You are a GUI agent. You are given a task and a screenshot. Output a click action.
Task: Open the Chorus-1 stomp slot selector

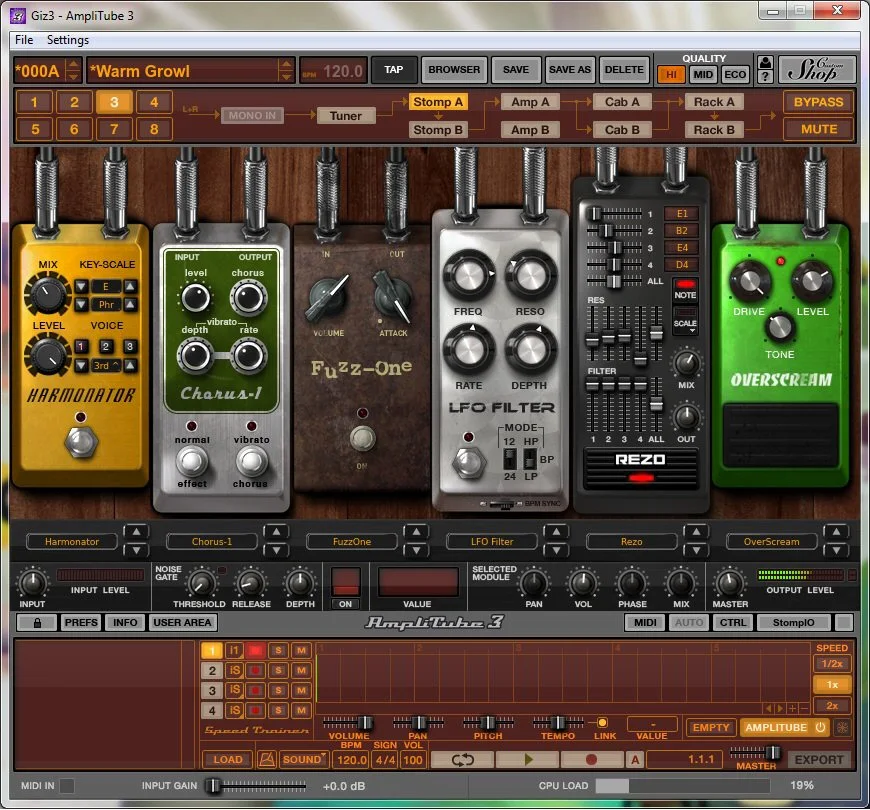click(212, 541)
